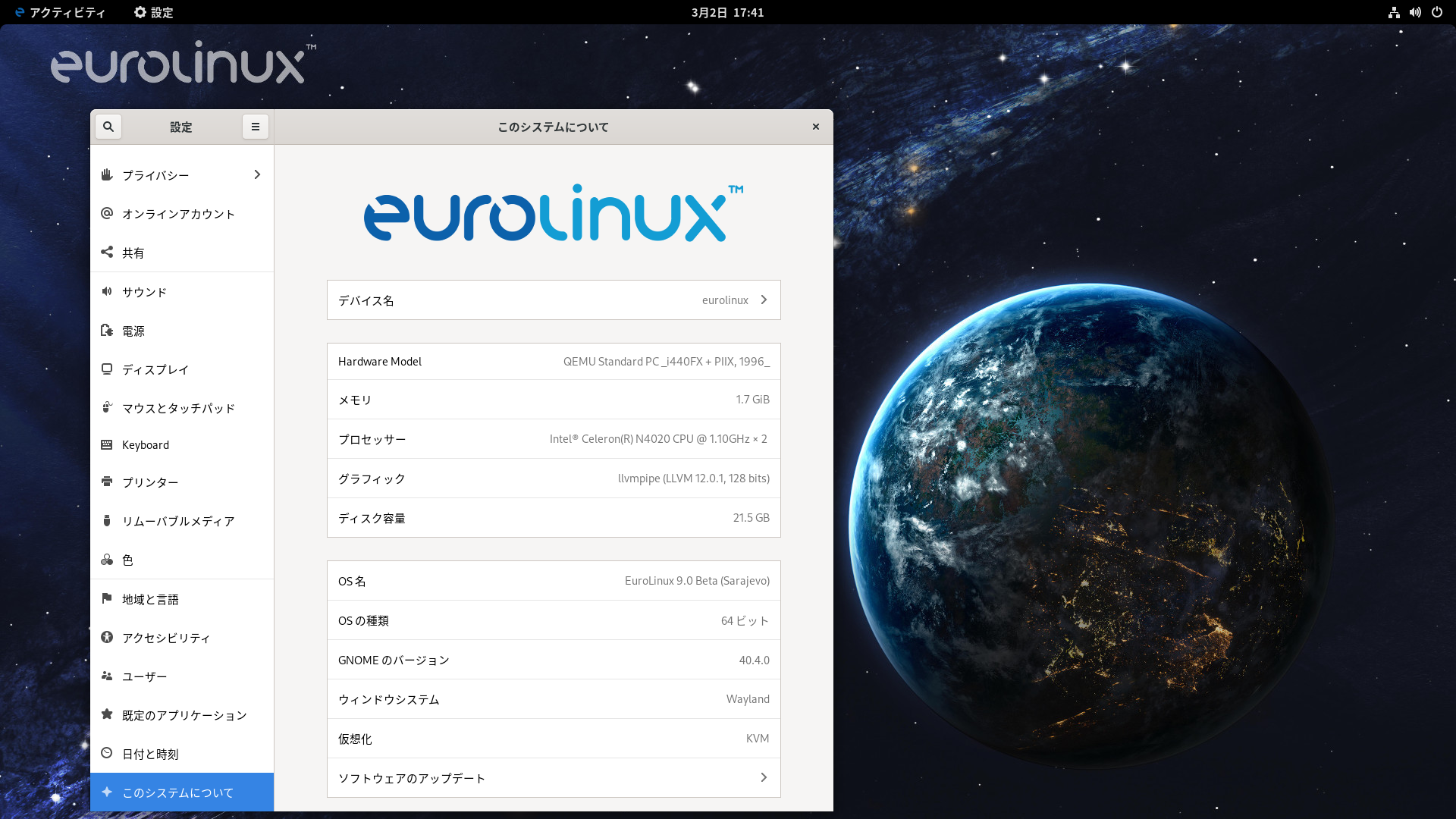The height and width of the screenshot is (819, 1456).
Task: Select the Power settings battery icon
Action: [x=107, y=330]
